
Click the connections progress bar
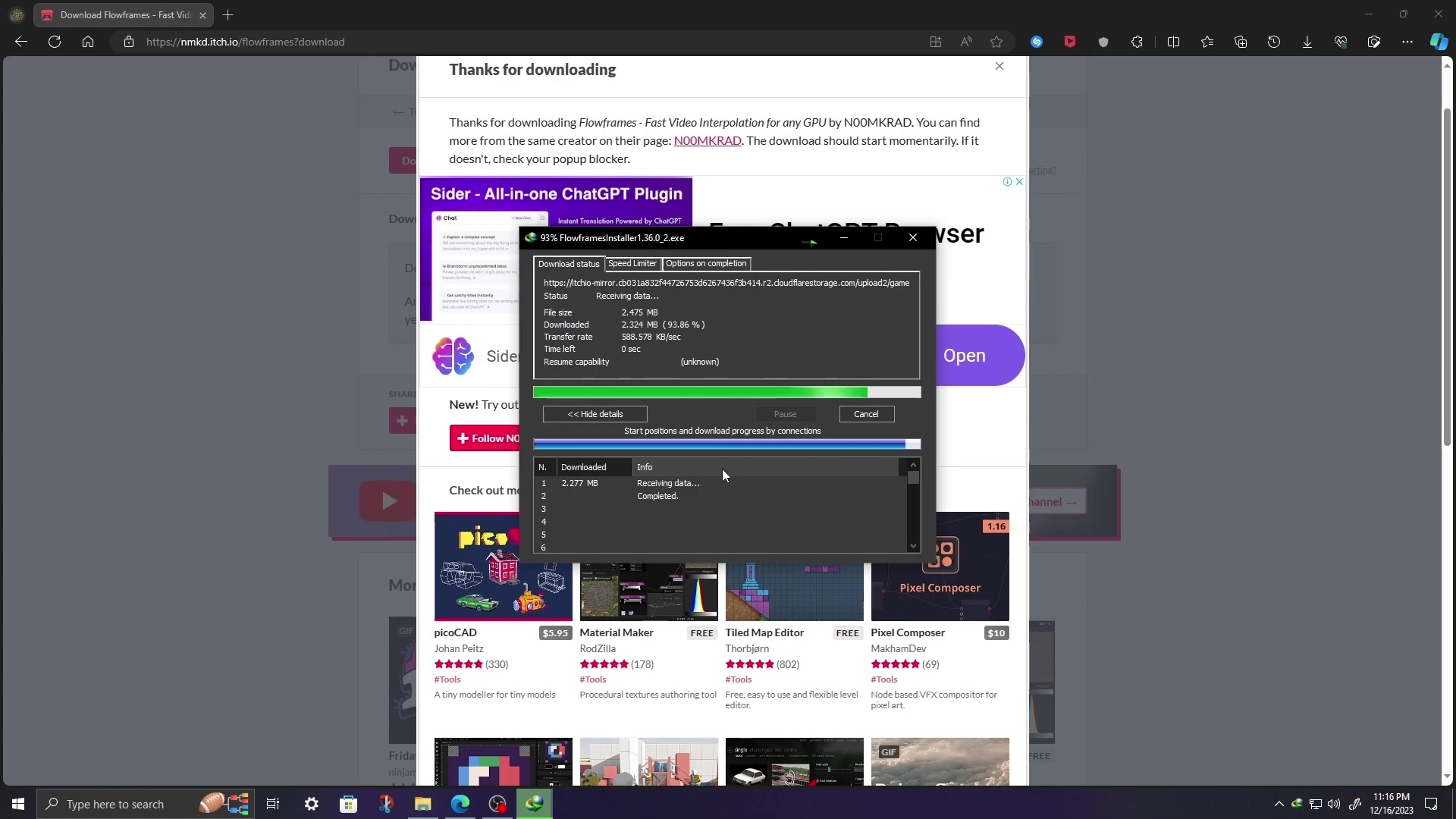click(x=726, y=444)
